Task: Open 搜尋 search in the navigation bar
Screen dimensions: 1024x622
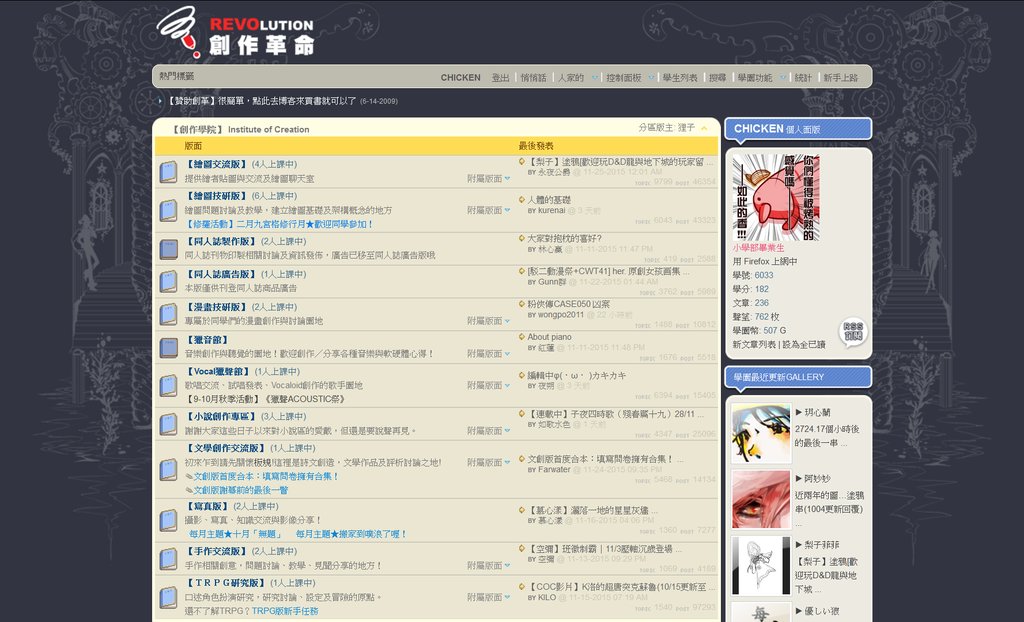Action: click(x=718, y=77)
